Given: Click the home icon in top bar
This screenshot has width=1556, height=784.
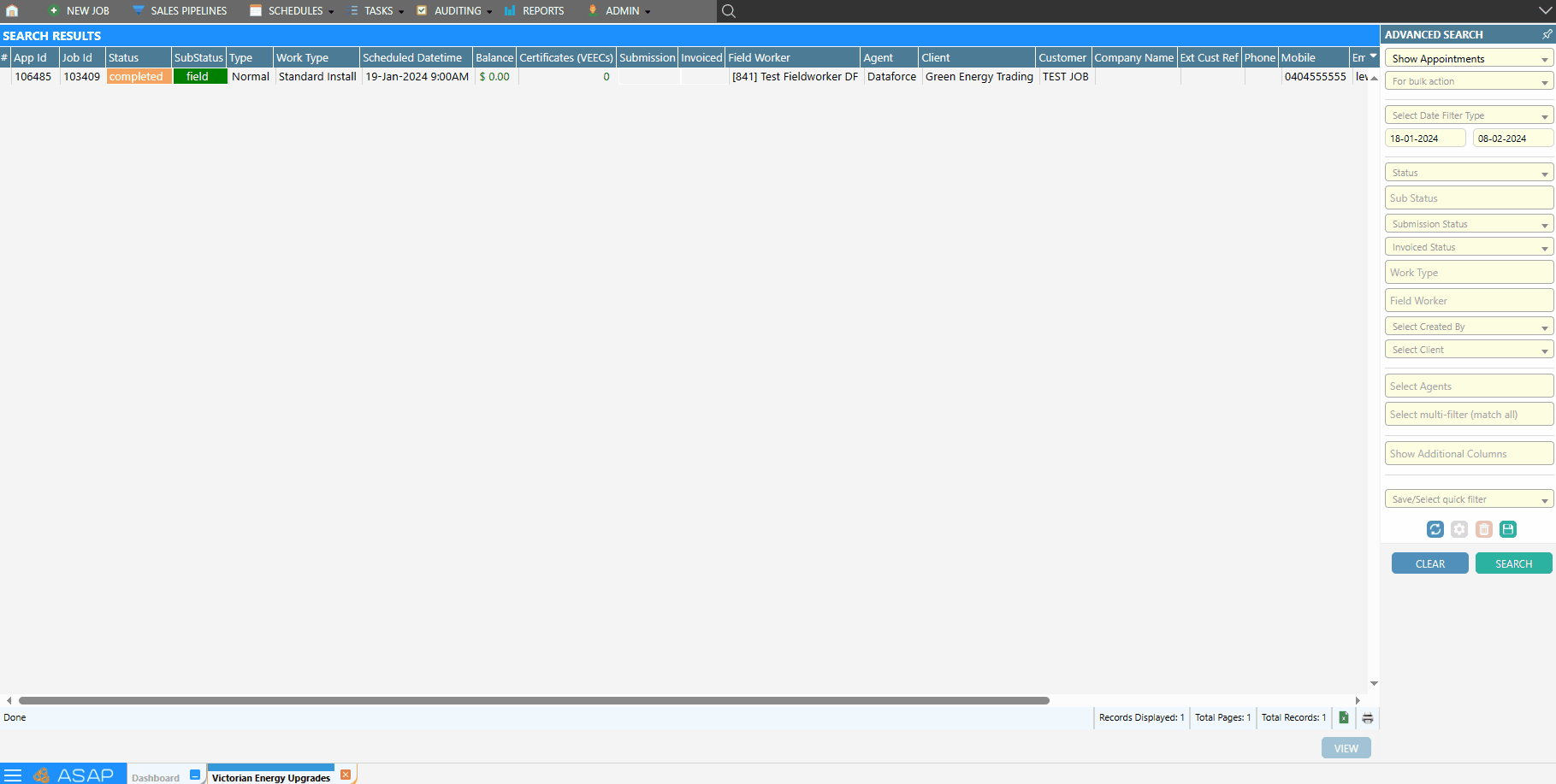Looking at the screenshot, I should point(12,11).
